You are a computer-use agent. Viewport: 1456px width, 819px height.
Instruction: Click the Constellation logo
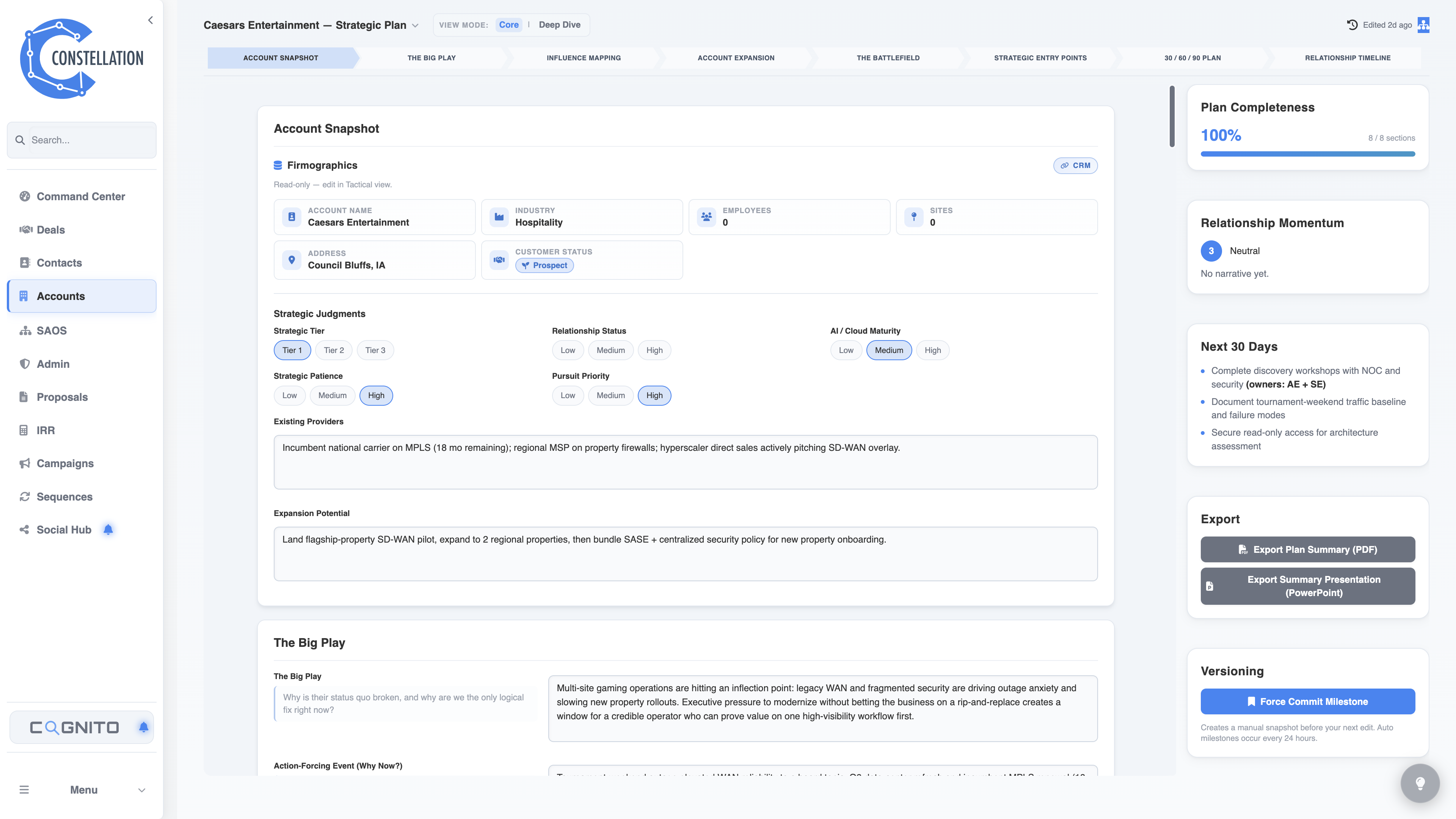coord(82,58)
